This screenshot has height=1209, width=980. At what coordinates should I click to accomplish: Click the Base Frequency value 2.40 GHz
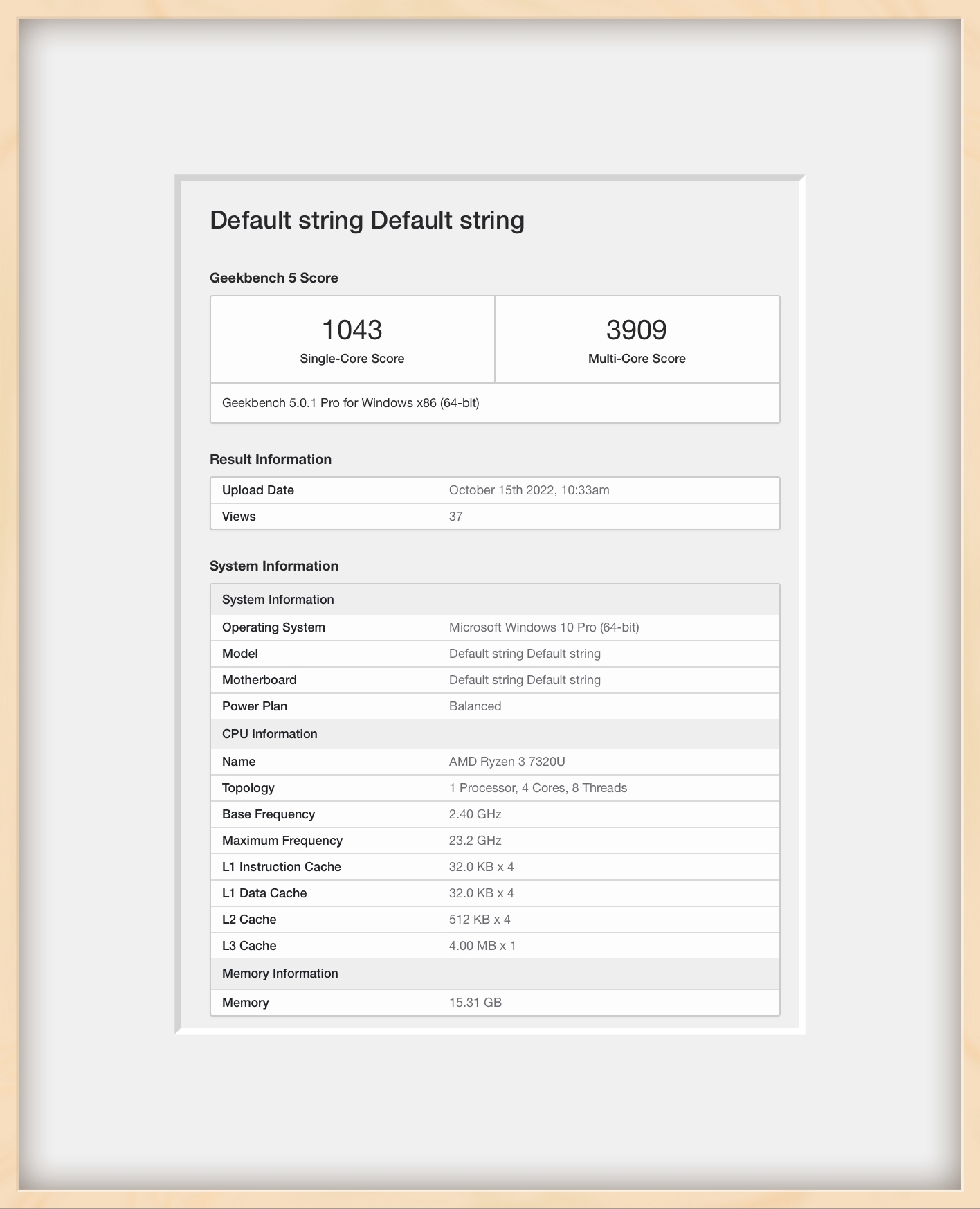pos(475,814)
